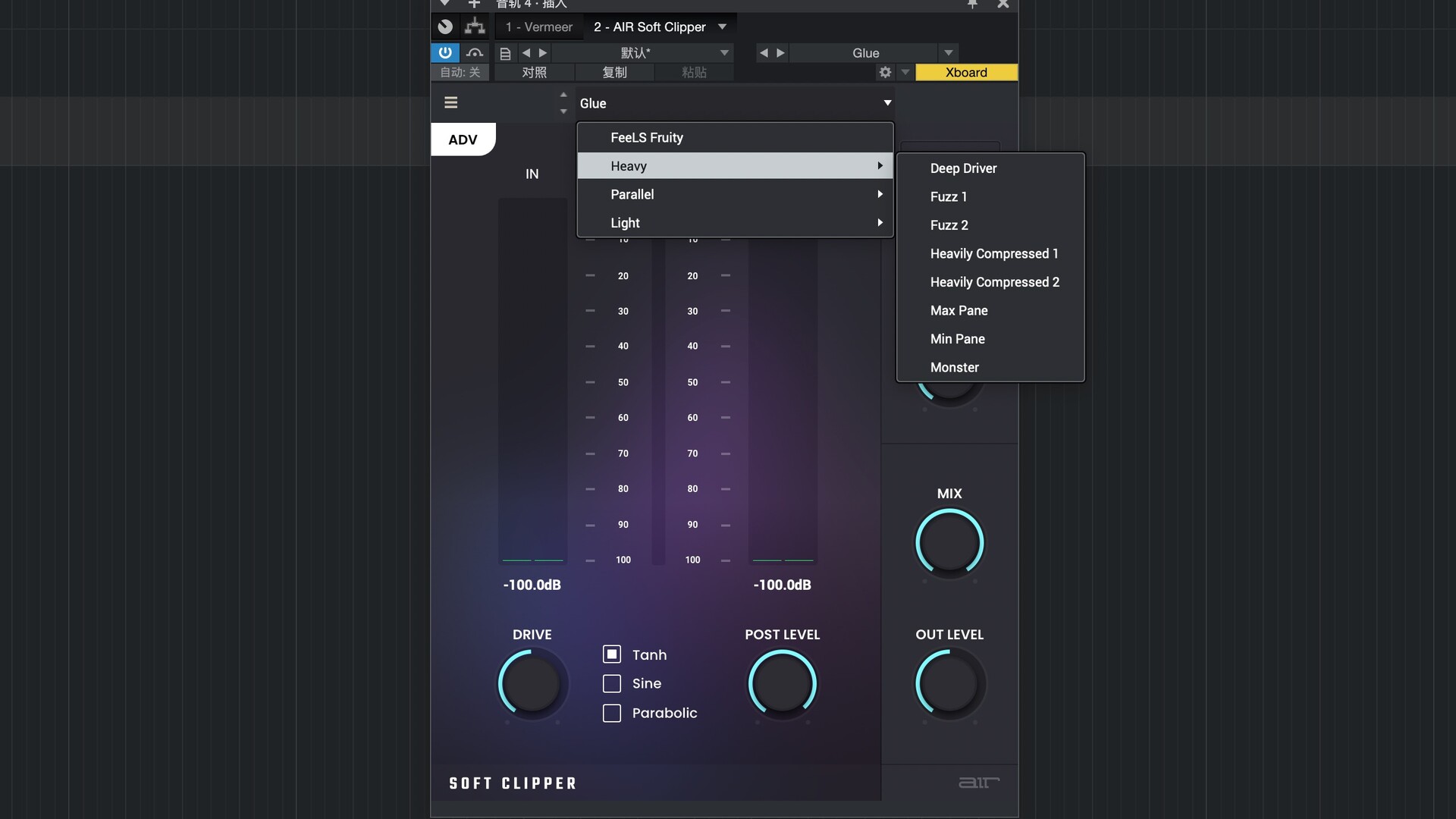
Task: Click the preset file page icon
Action: tap(505, 53)
